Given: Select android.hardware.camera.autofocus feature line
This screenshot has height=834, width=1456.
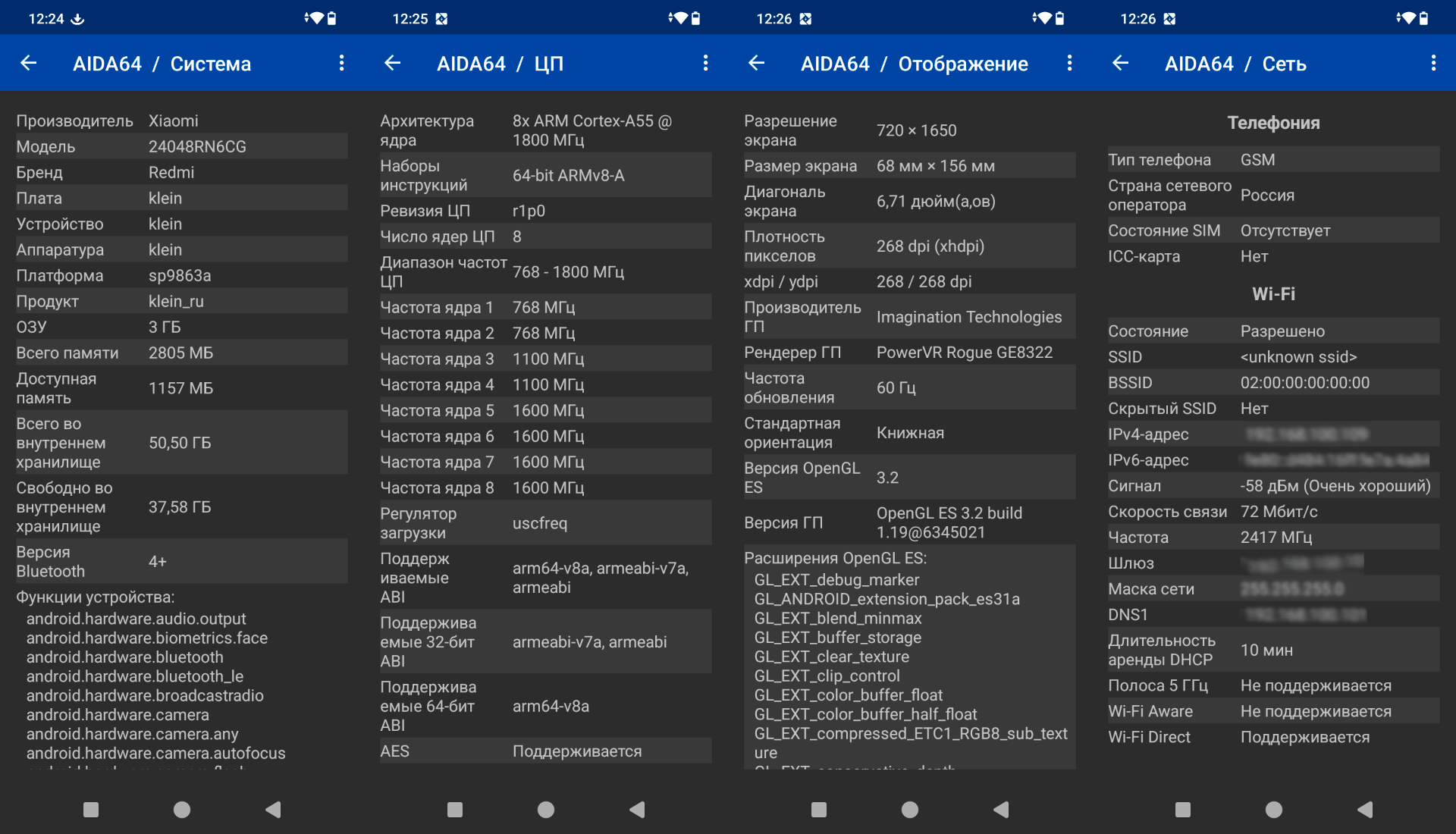Looking at the screenshot, I should pyautogui.click(x=156, y=753).
